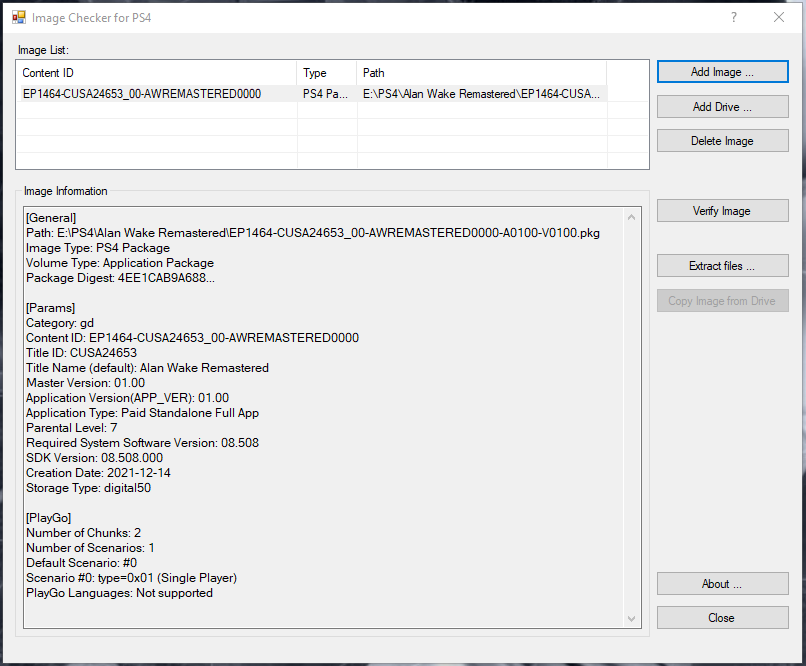Click the Image Checker app icon
806x666 pixels.
[19, 17]
